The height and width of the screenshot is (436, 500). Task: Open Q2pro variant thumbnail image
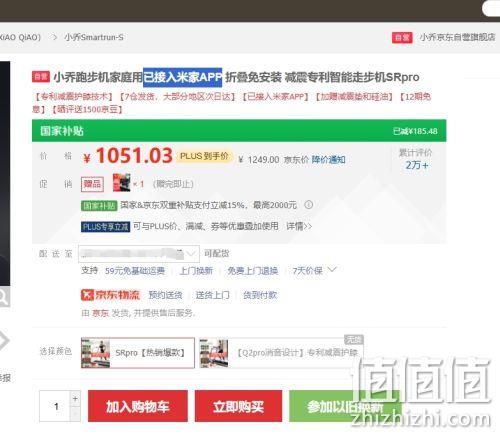point(214,353)
